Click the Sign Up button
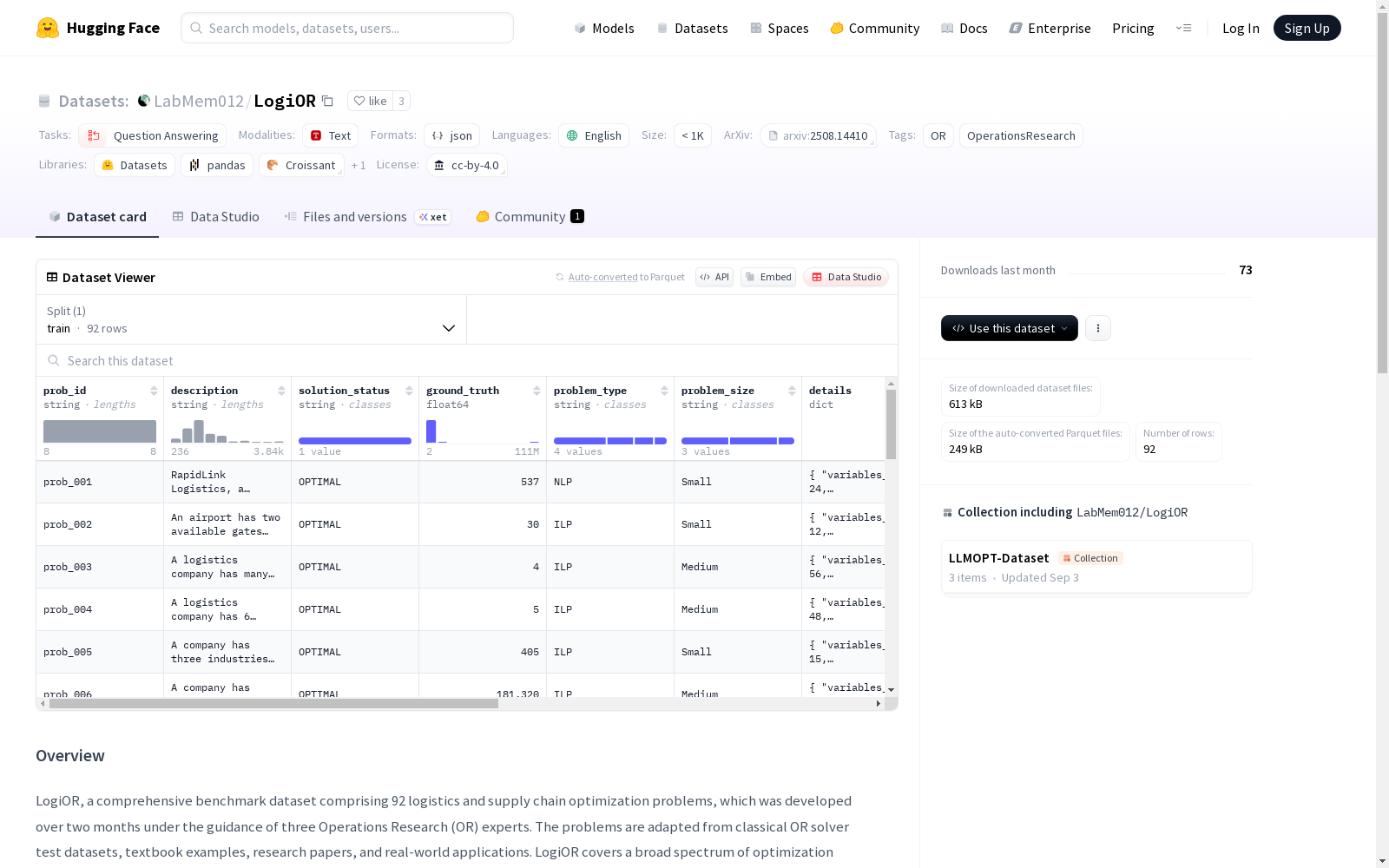 point(1307,28)
